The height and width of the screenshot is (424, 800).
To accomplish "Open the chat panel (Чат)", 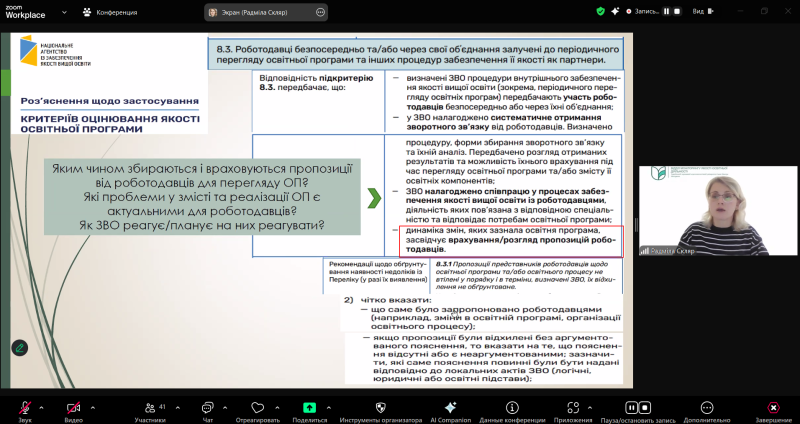I will point(207,411).
